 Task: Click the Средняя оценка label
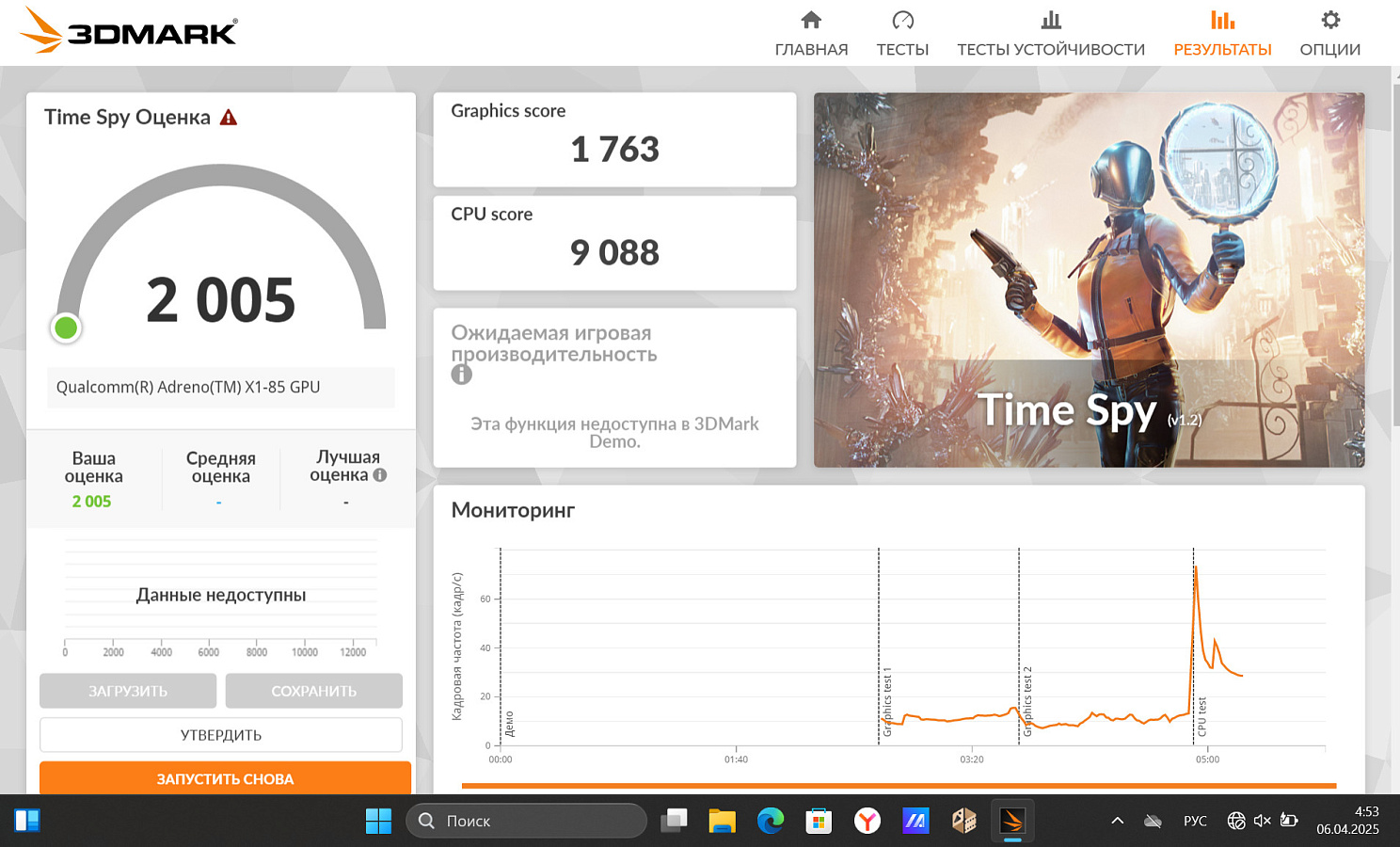(221, 467)
